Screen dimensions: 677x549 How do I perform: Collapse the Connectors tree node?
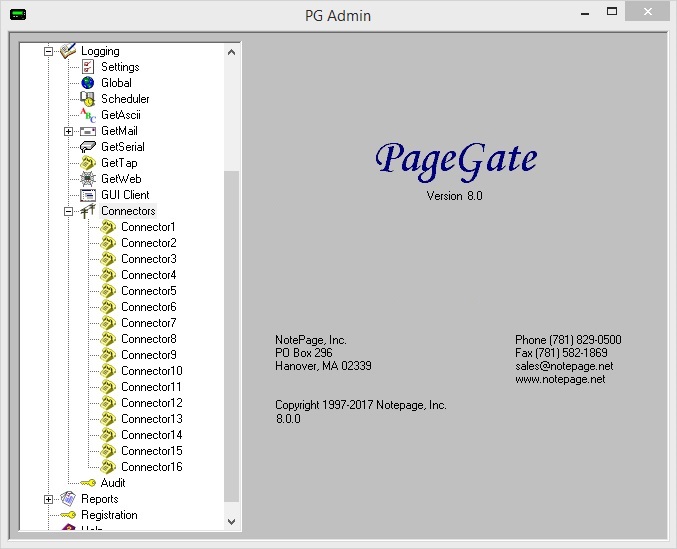68,211
